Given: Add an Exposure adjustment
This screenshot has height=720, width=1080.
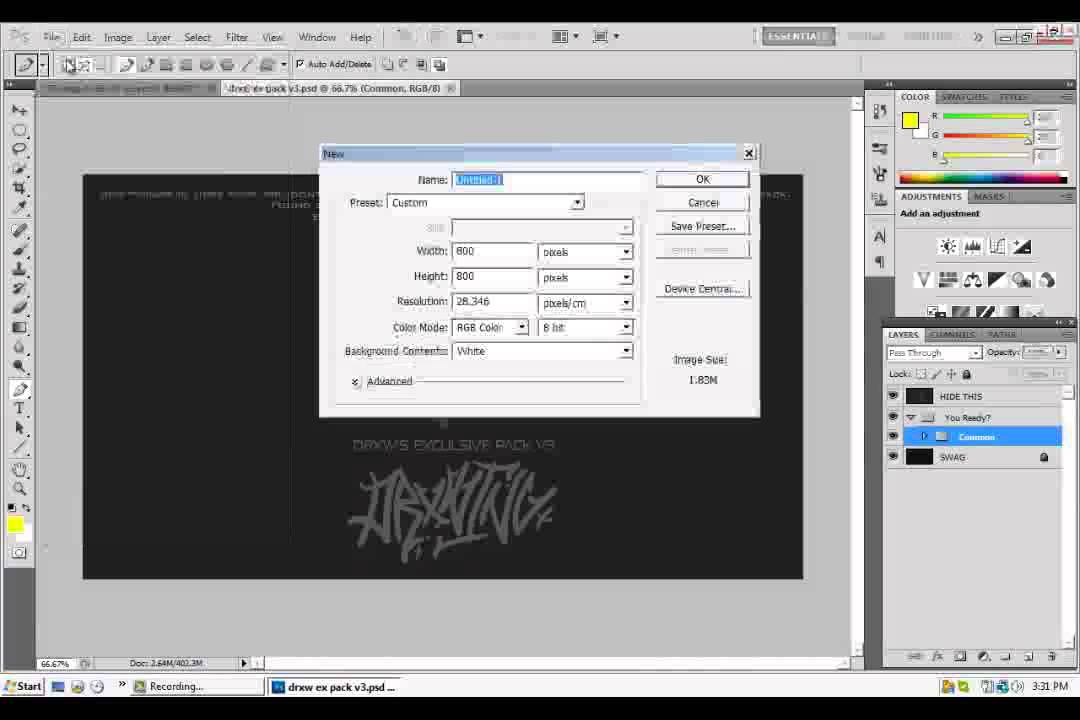Looking at the screenshot, I should (x=1022, y=247).
